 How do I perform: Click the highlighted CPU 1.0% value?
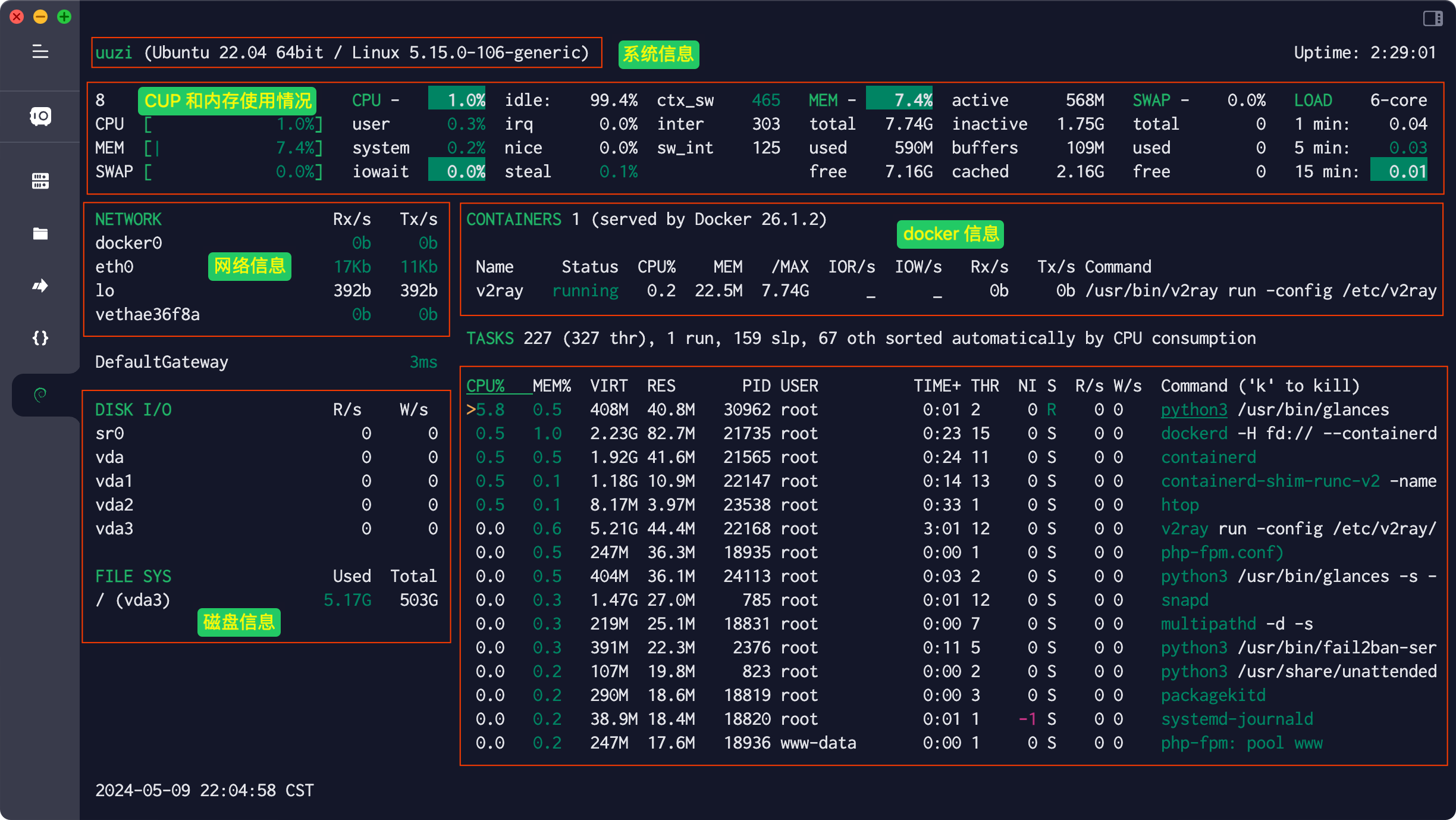(457, 99)
